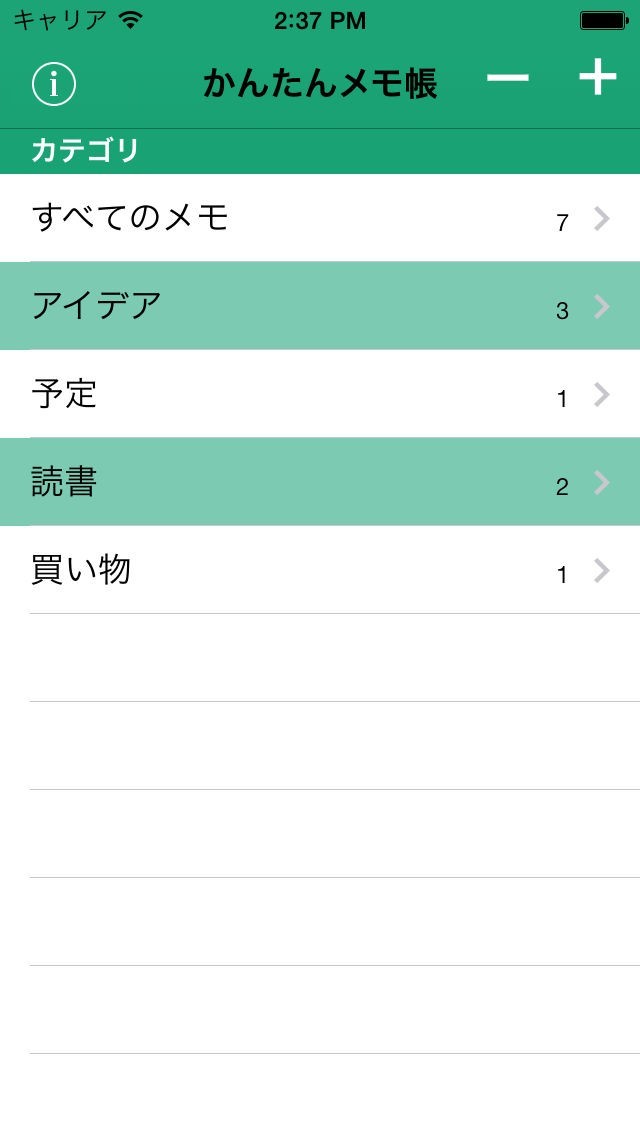The width and height of the screenshot is (640, 1136).
Task: Open the app info button
Action: [x=54, y=84]
